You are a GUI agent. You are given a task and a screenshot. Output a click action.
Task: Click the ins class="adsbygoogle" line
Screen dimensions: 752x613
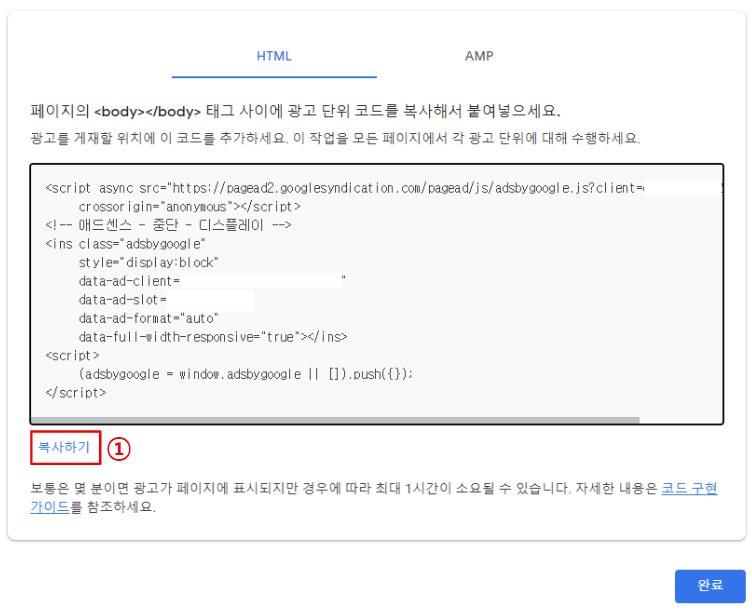(x=125, y=244)
